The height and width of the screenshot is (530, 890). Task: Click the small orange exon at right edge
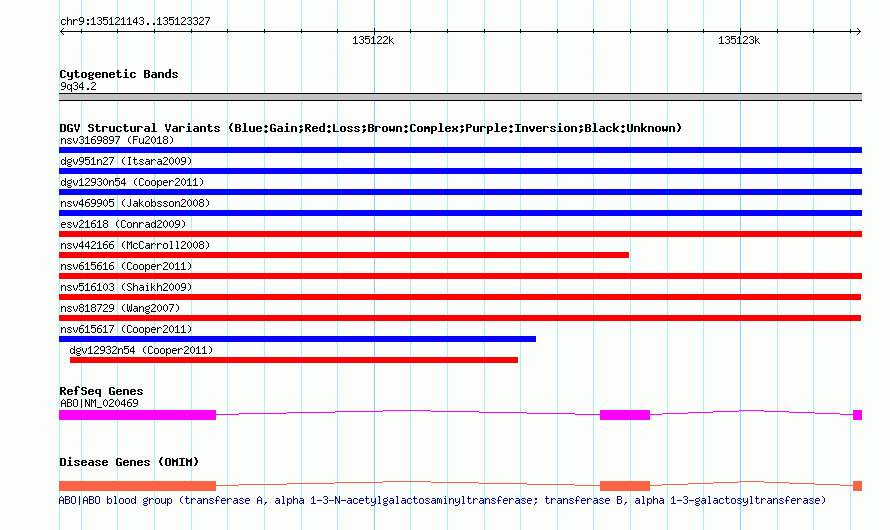point(858,486)
